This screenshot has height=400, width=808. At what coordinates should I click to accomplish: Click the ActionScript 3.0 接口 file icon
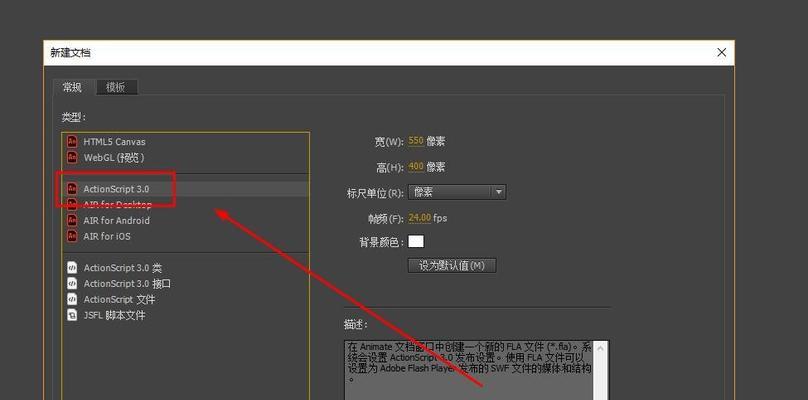(x=72, y=284)
